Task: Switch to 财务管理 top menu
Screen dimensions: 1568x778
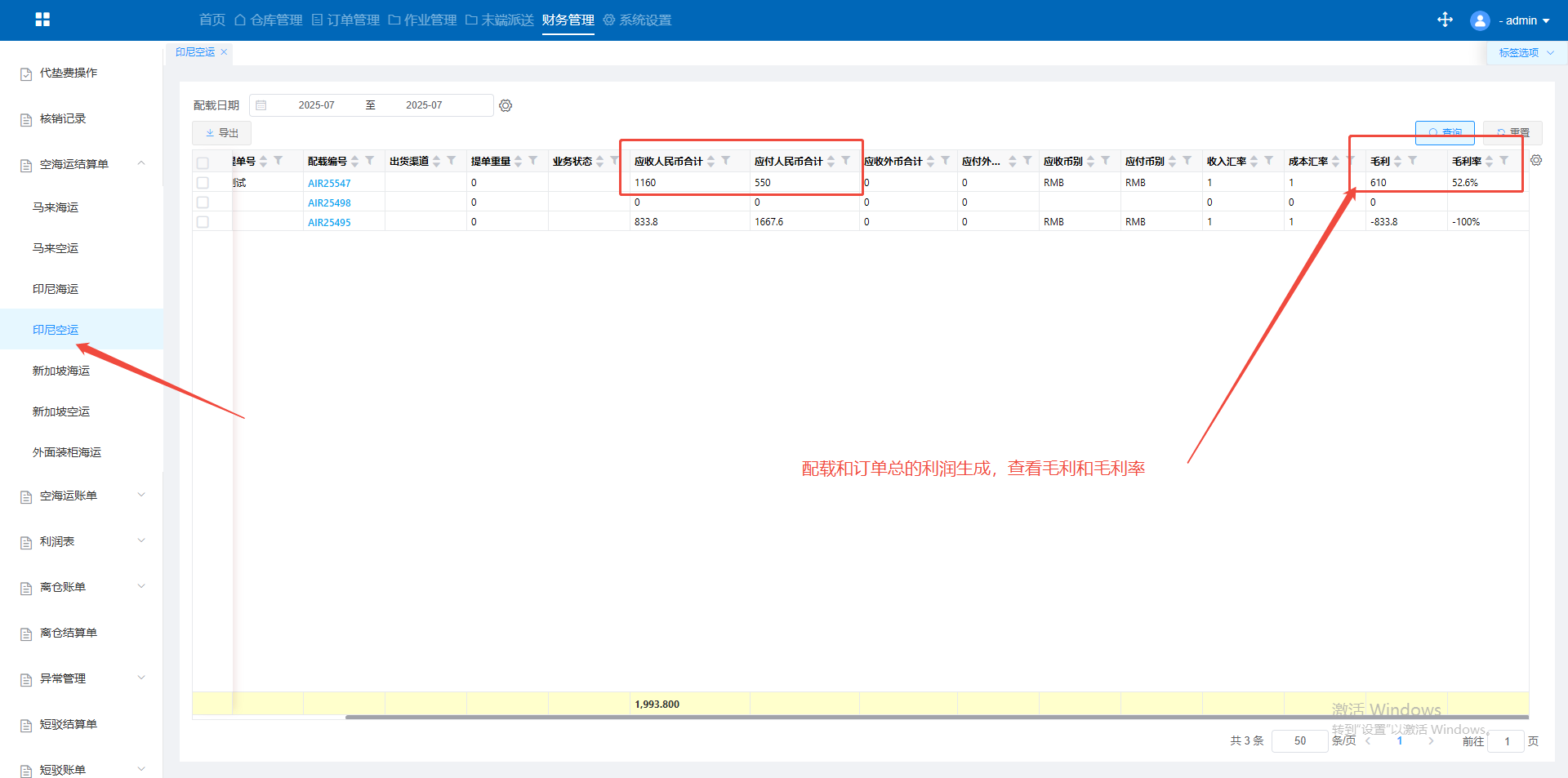Action: tap(568, 20)
